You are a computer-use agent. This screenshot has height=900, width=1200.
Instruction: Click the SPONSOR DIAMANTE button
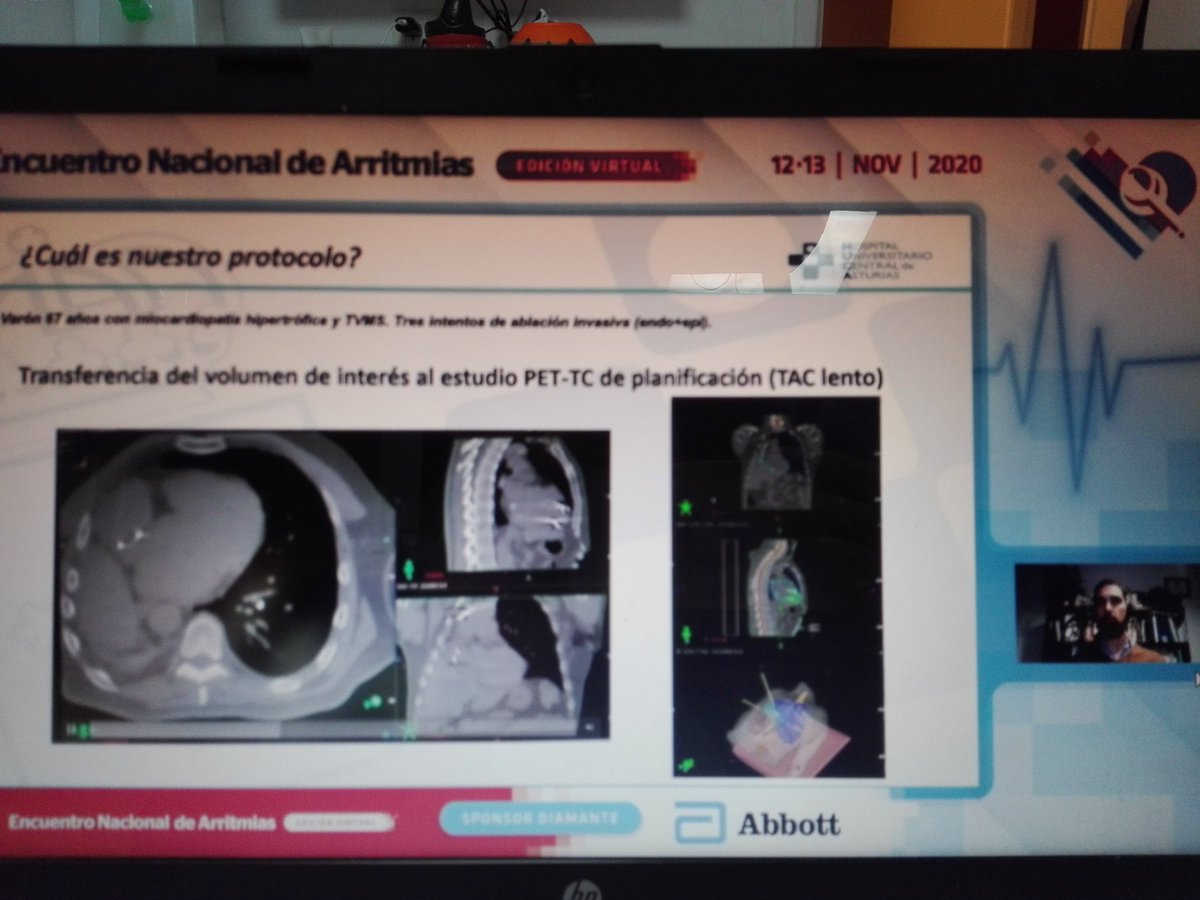(545, 817)
